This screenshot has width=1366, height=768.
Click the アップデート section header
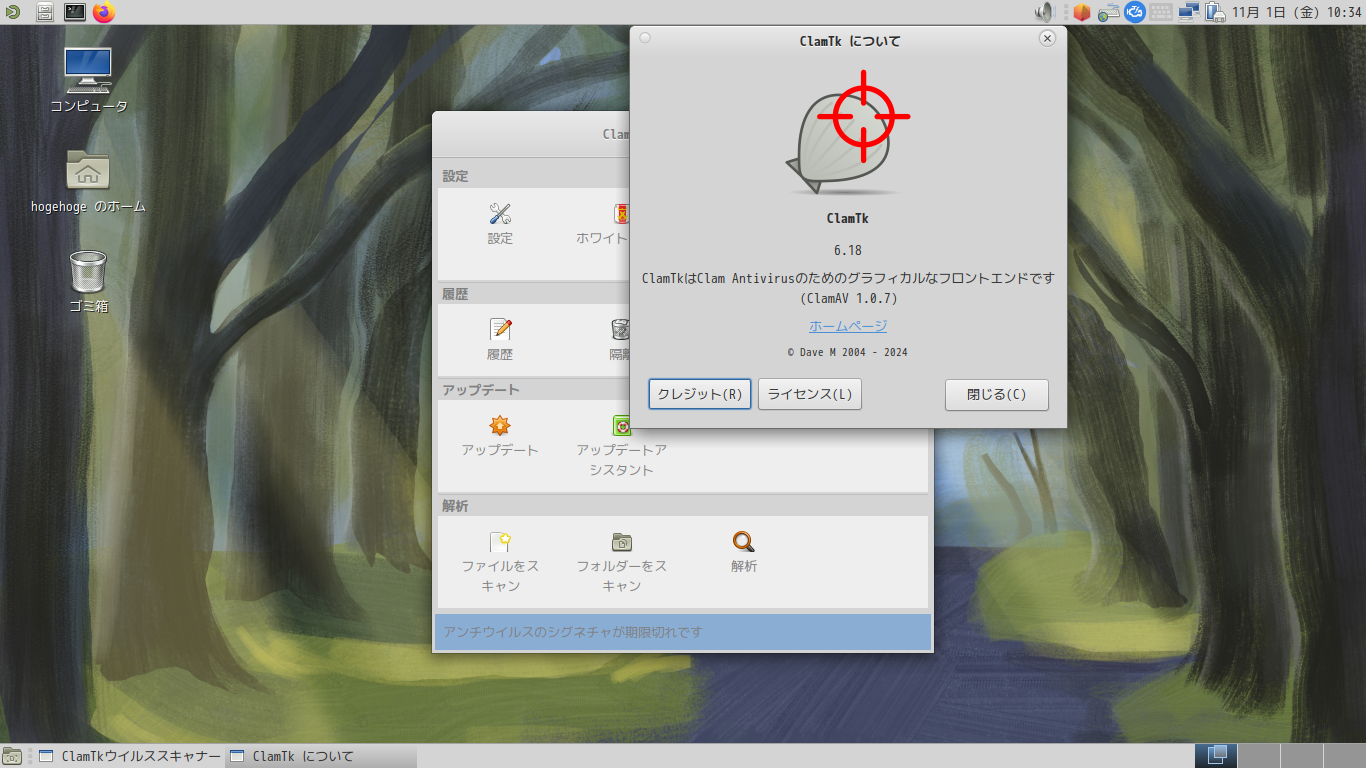(x=481, y=390)
